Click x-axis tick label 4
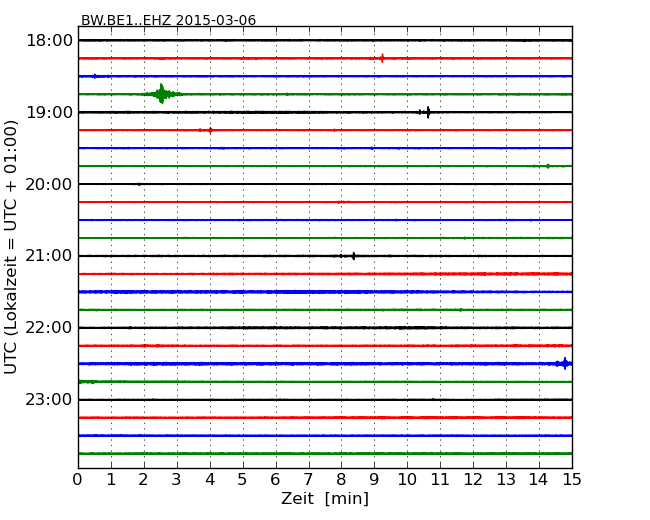650x520 pixels. pyautogui.click(x=210, y=480)
